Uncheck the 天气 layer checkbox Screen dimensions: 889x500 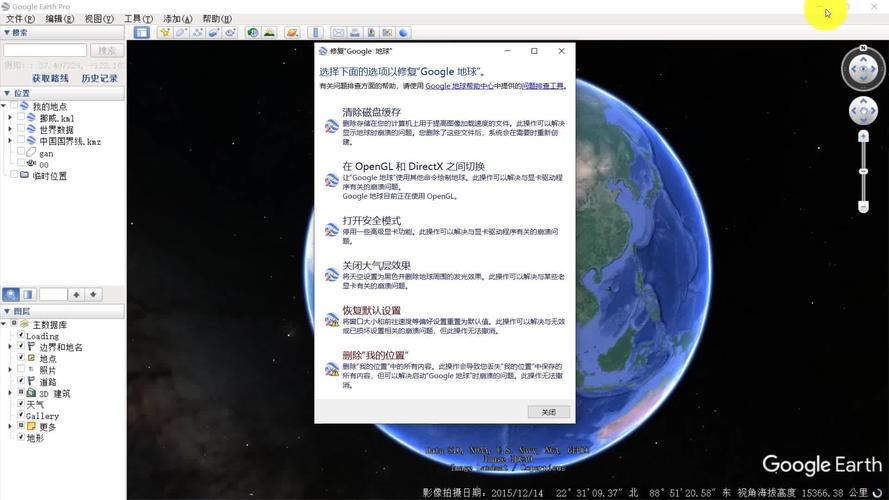click(21, 404)
